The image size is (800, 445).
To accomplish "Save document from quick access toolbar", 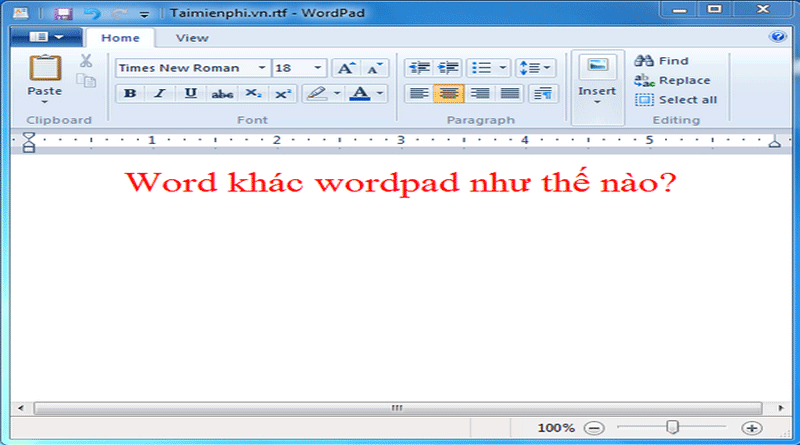I will pyautogui.click(x=63, y=13).
